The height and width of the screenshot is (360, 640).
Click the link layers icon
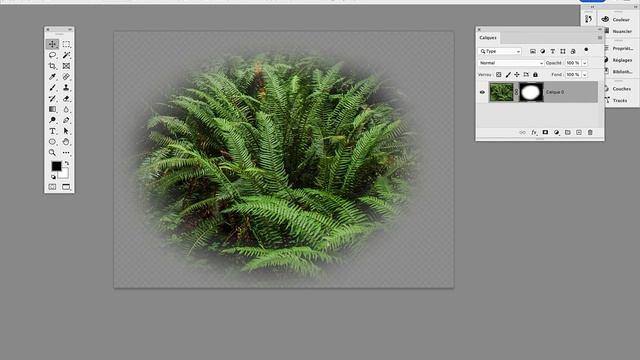tap(522, 132)
